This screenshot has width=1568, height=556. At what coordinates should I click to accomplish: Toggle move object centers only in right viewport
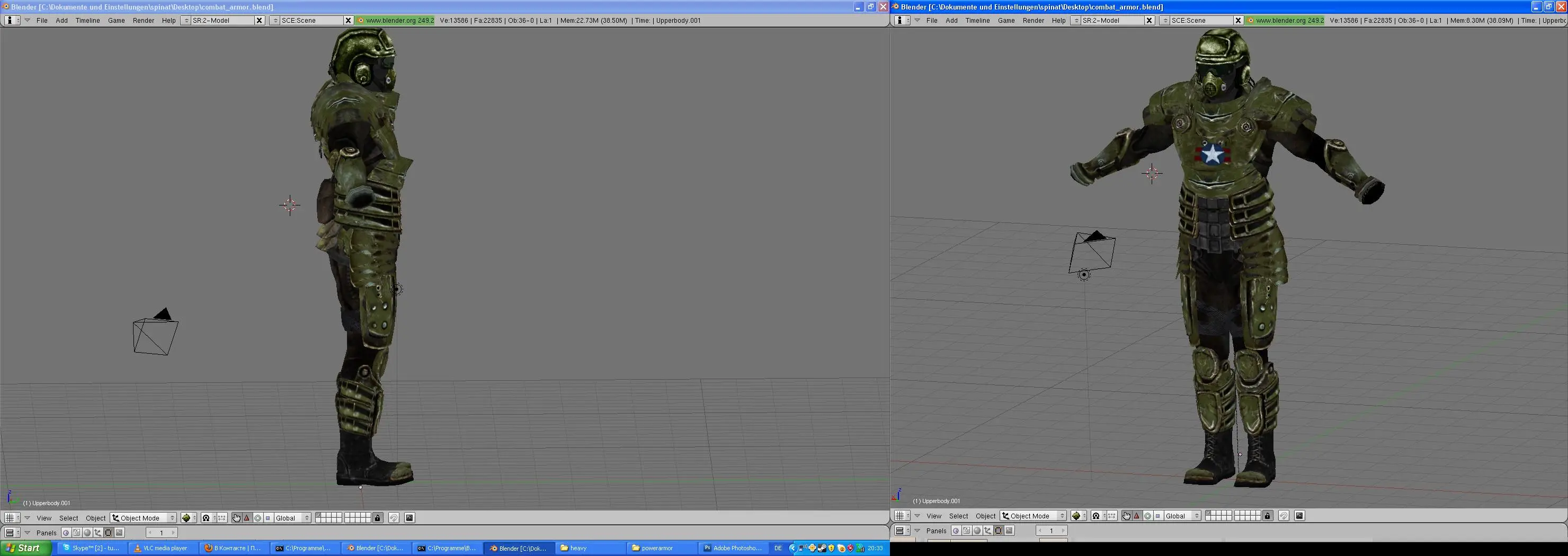1112,516
